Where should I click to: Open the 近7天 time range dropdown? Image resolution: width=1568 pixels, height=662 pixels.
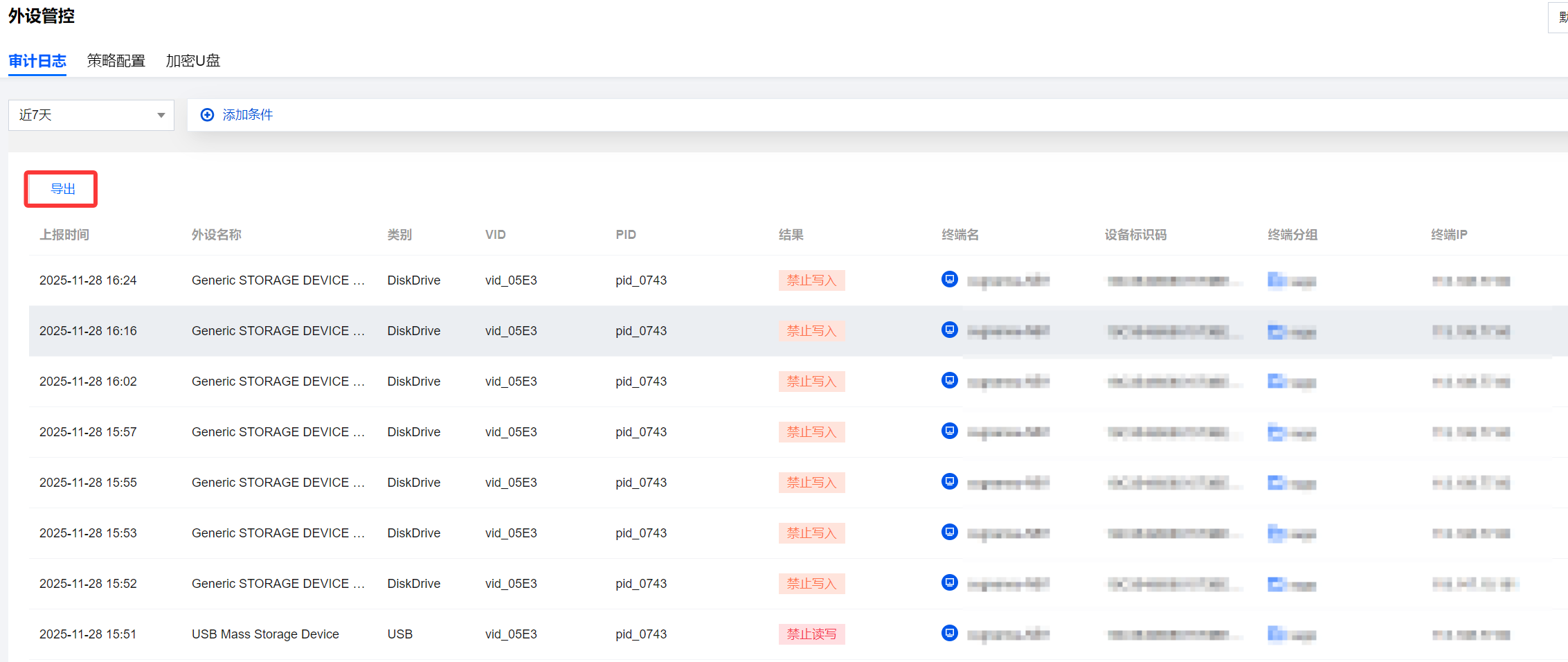click(x=91, y=115)
